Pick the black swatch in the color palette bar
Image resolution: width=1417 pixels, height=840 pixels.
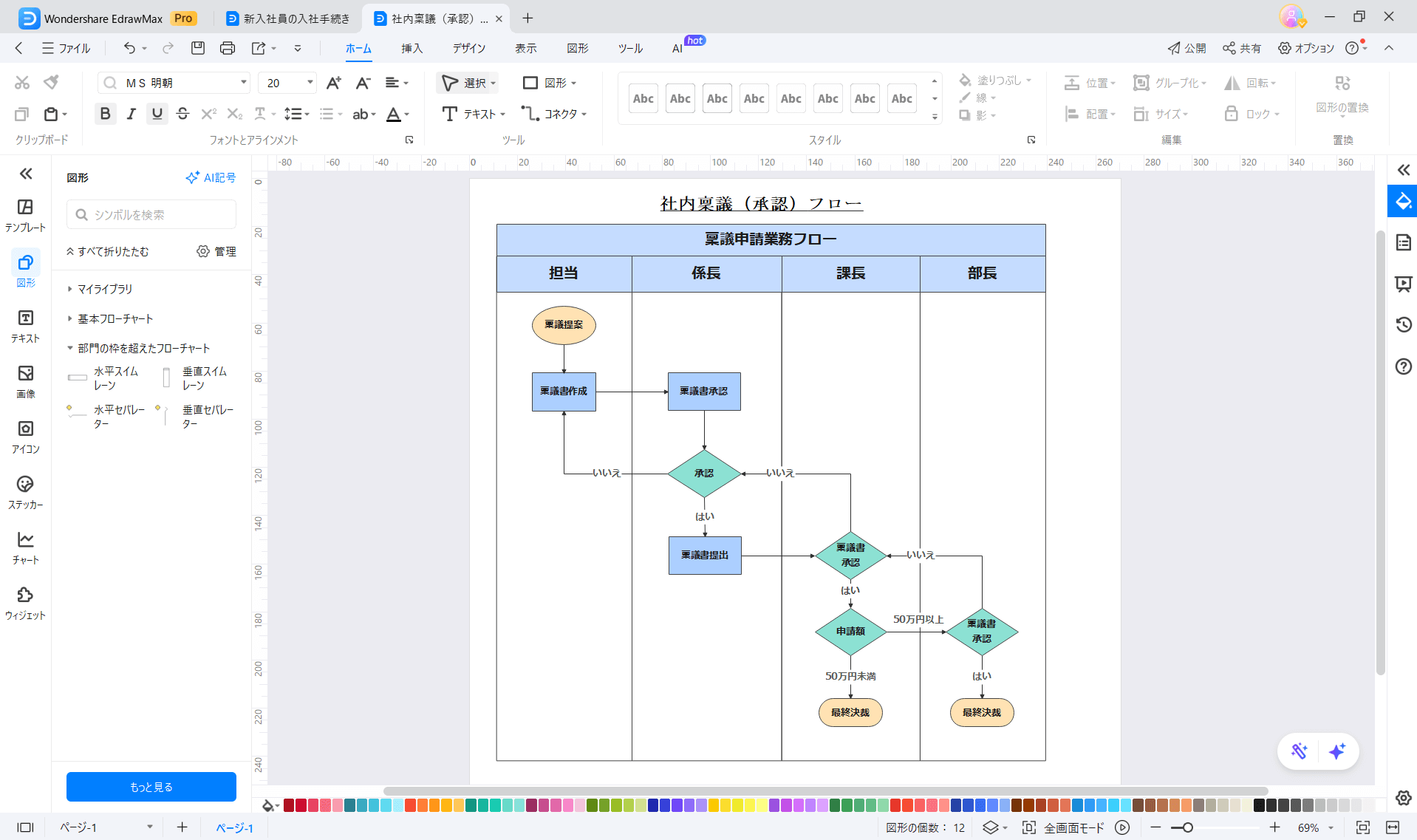(1260, 805)
